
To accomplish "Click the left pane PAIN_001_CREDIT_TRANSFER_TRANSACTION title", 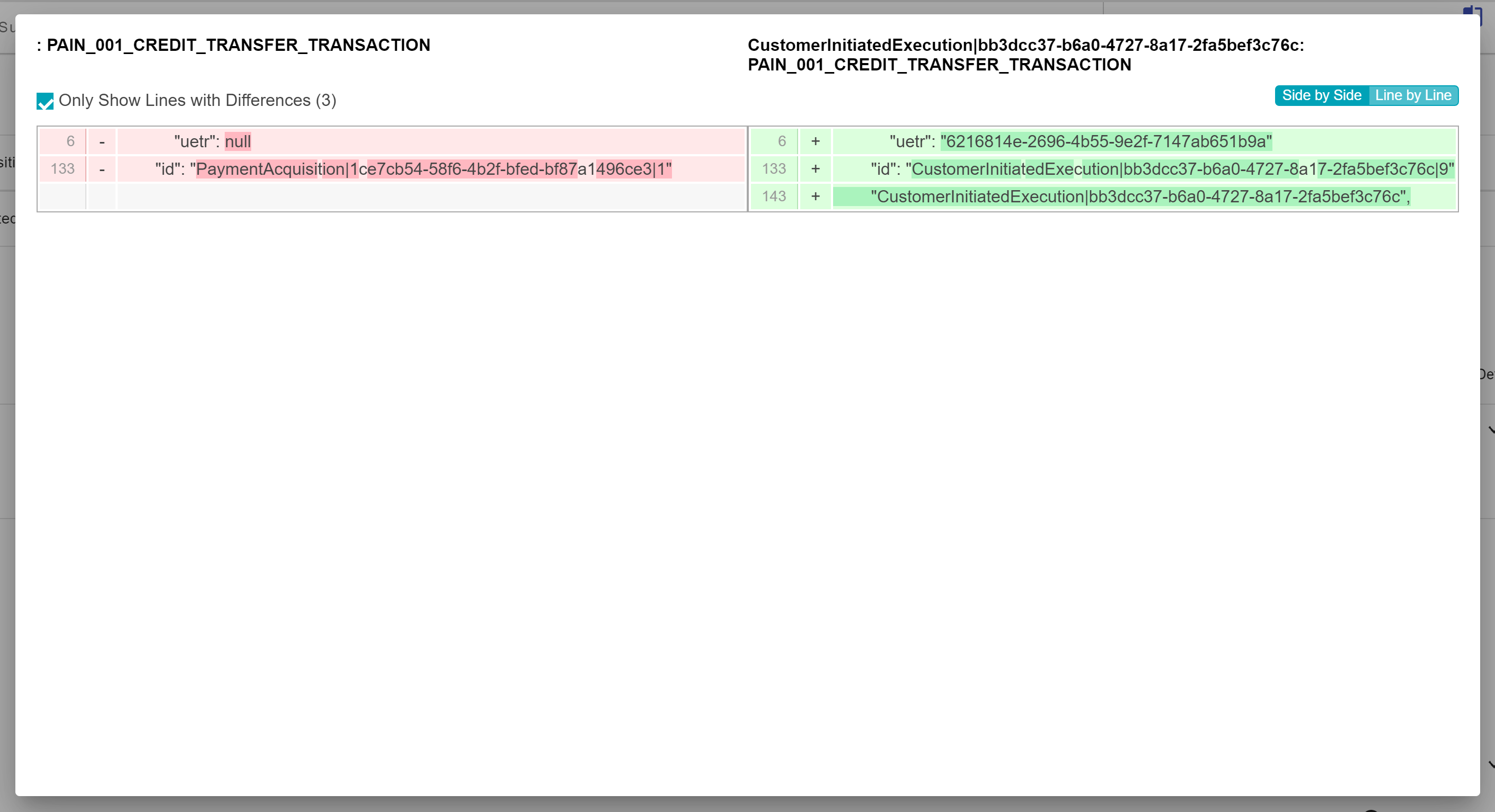I will point(238,45).
